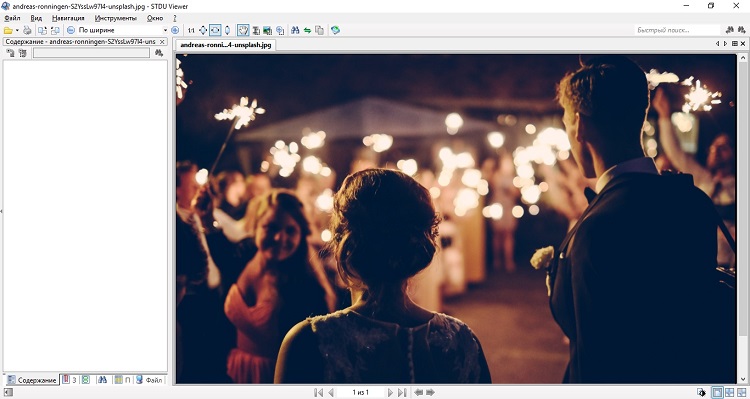Activate the hand pan tool
The width and height of the screenshot is (750, 399).
[x=243, y=30]
